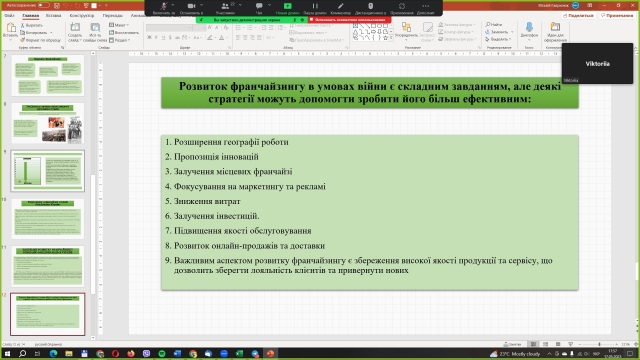Viewport: 640px width, 360px height.
Task: Switch to the Главная ribbon tab
Action: coord(31,16)
